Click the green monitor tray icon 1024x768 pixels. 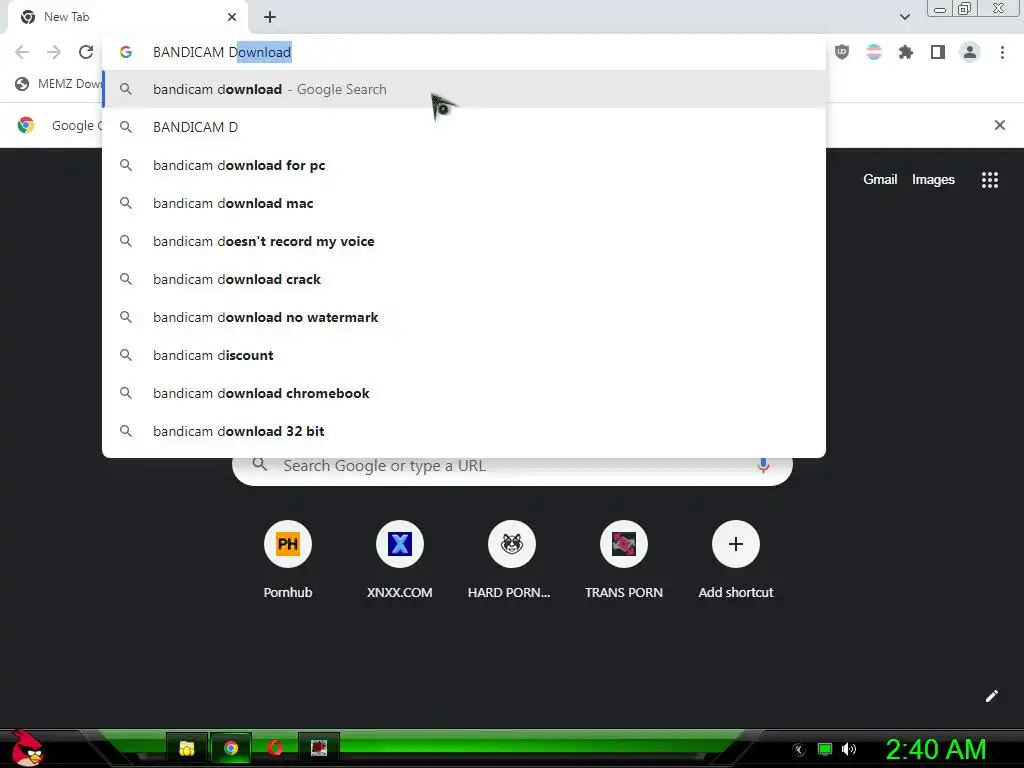[825, 749]
